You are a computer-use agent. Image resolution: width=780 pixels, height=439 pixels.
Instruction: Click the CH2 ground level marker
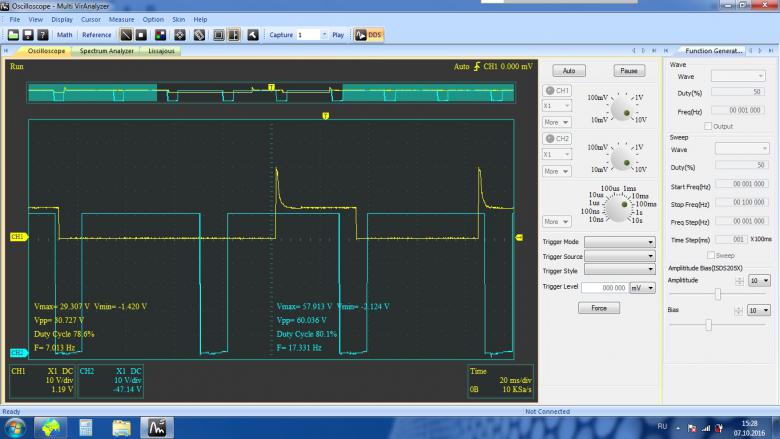pyautogui.click(x=18, y=352)
